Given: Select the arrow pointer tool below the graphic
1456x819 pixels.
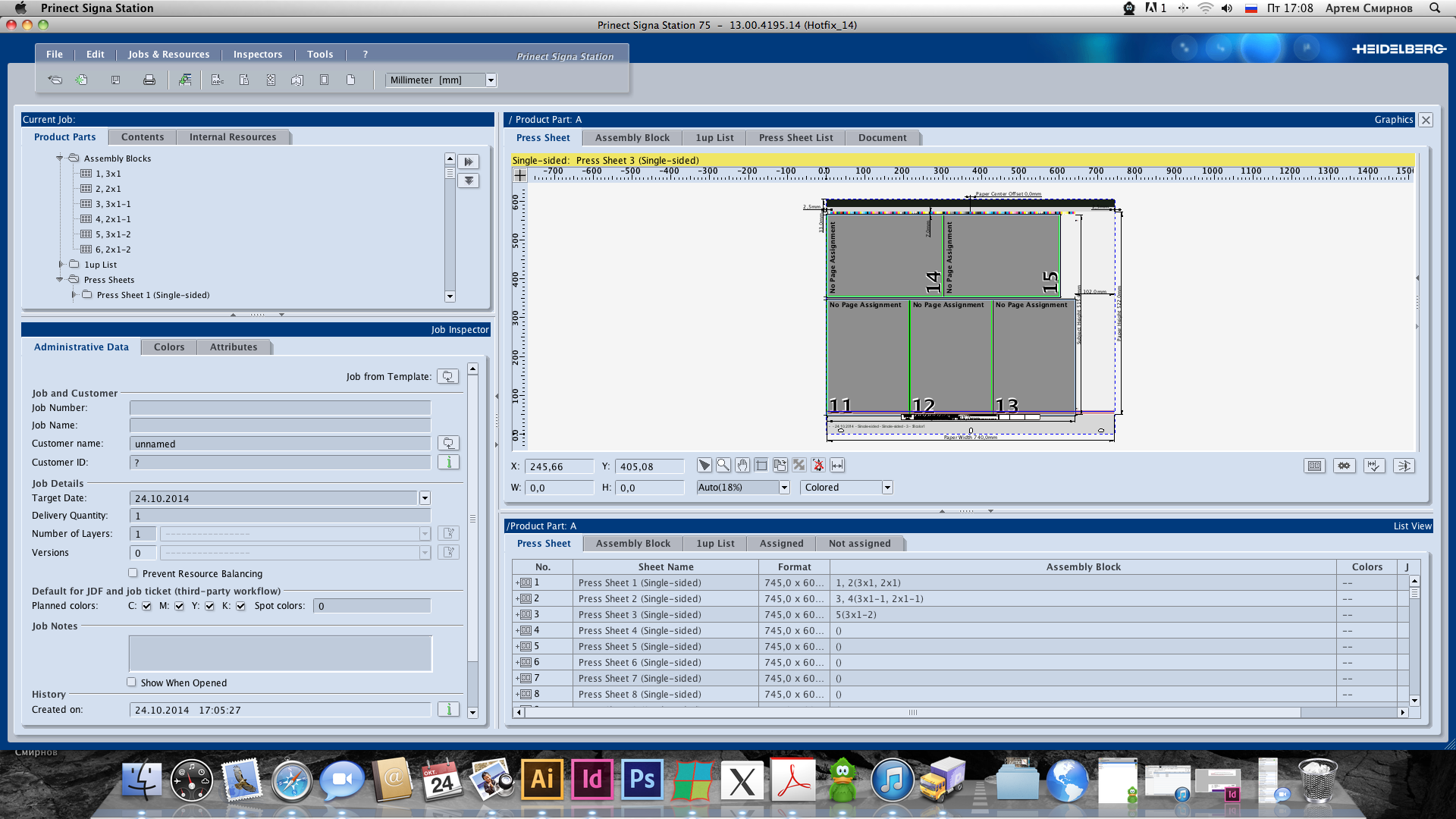Looking at the screenshot, I should (x=704, y=466).
